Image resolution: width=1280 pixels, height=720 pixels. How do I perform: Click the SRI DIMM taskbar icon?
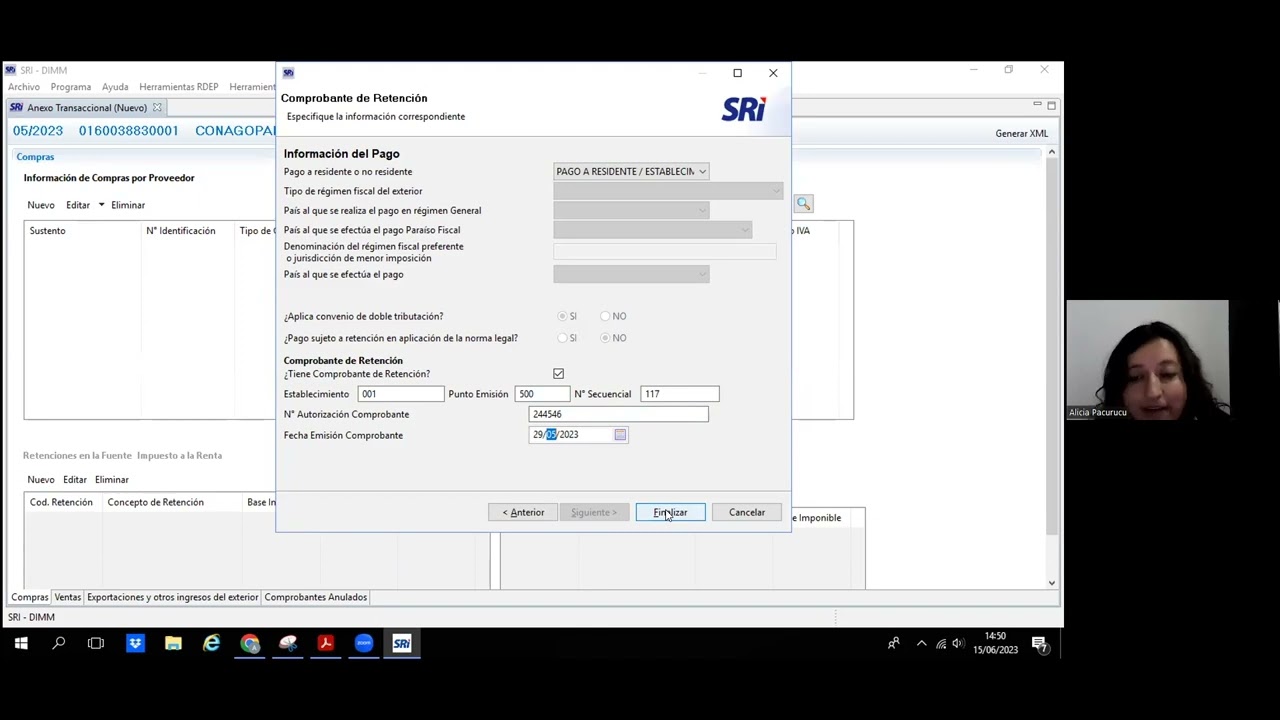click(402, 644)
